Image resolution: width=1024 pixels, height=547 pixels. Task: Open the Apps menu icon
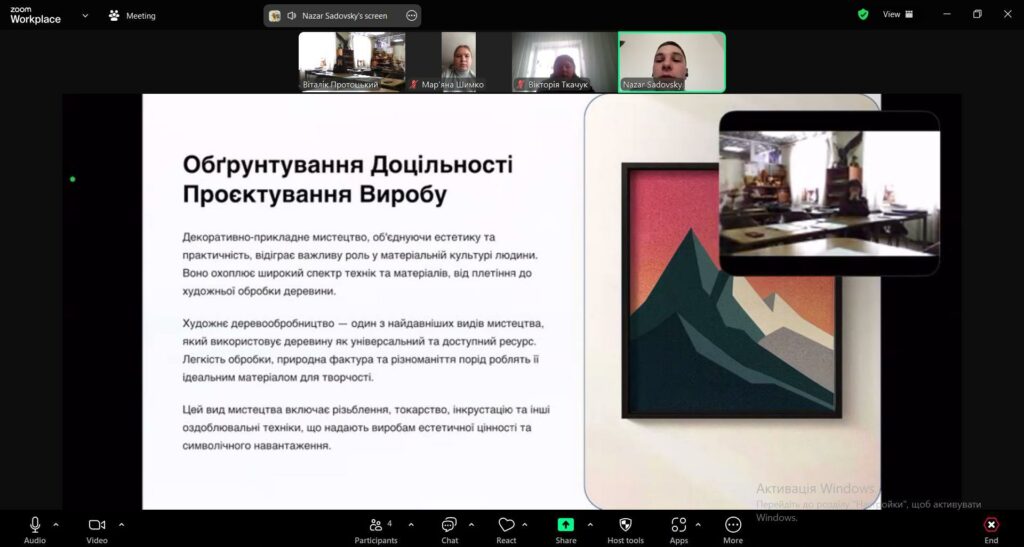click(679, 526)
